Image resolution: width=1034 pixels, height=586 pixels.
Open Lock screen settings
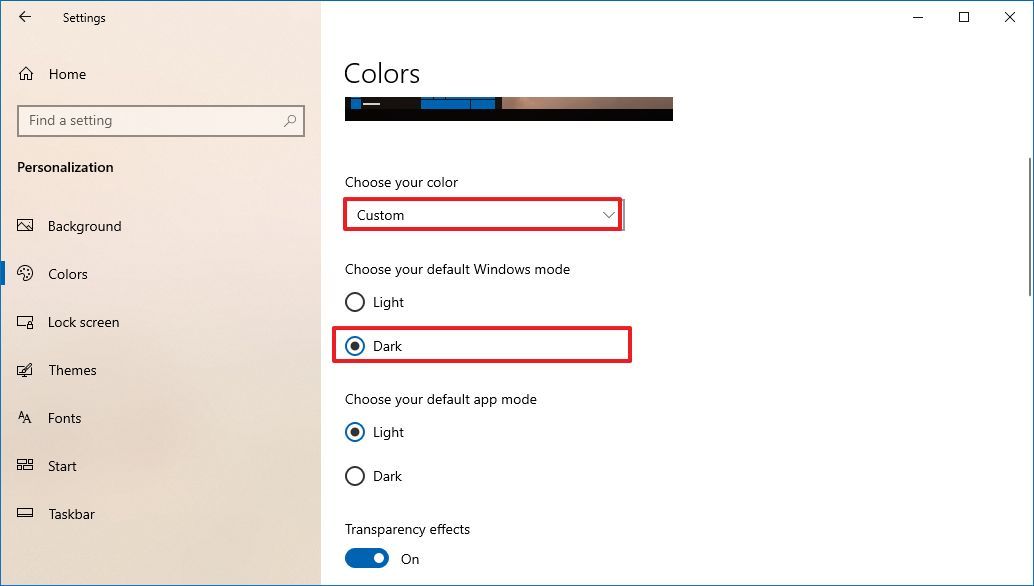(85, 322)
